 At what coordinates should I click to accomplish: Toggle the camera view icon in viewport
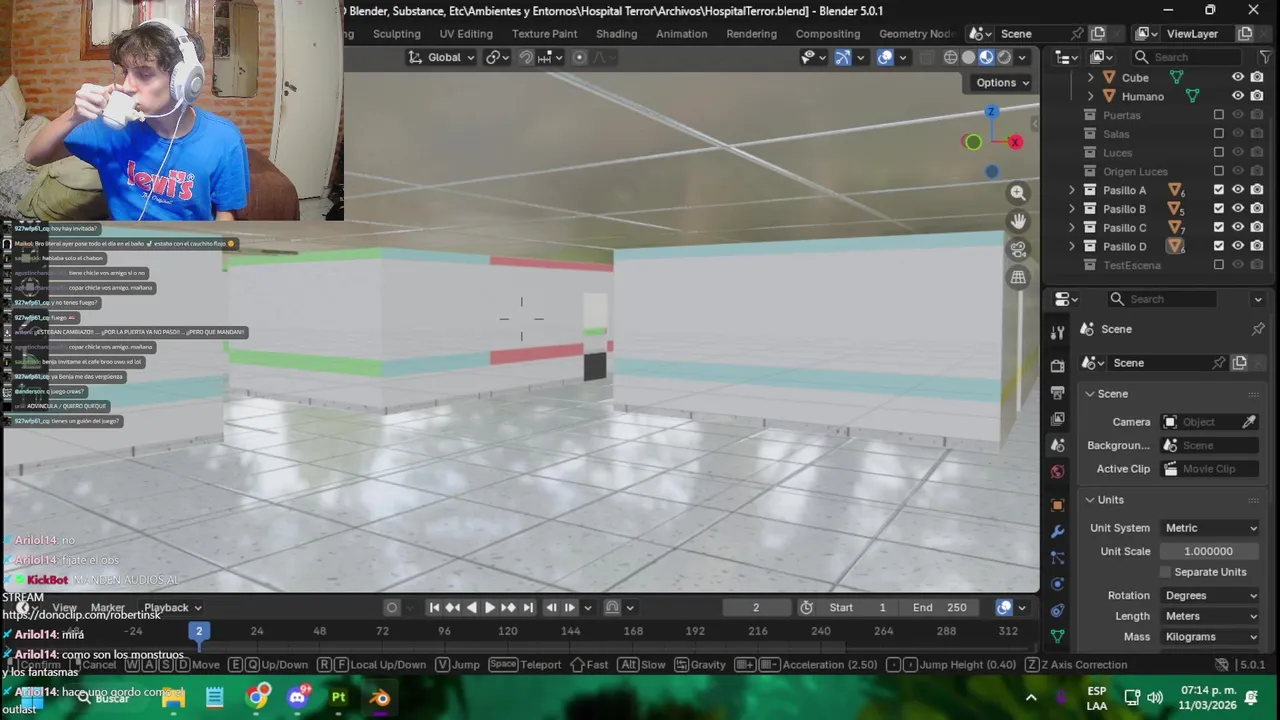click(x=1018, y=249)
